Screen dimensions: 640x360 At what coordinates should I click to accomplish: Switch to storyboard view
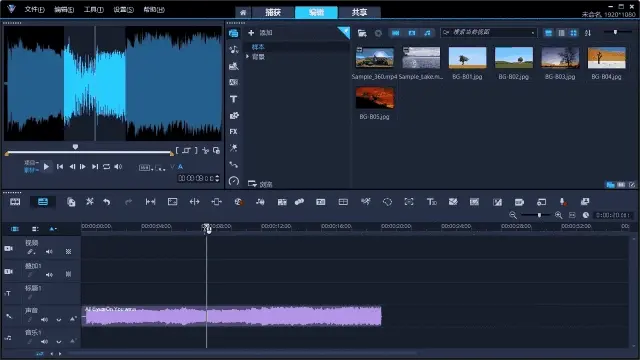[x=15, y=202]
